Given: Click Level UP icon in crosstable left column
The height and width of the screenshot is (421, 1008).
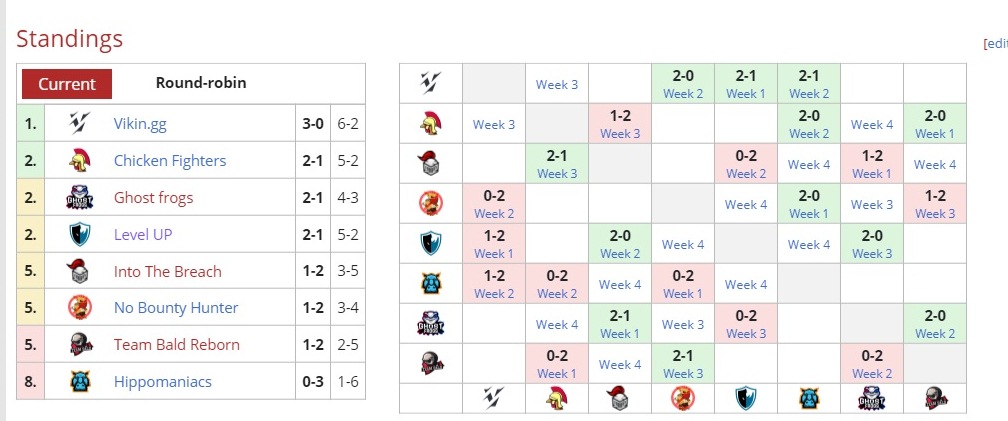Looking at the screenshot, I should pos(430,244).
